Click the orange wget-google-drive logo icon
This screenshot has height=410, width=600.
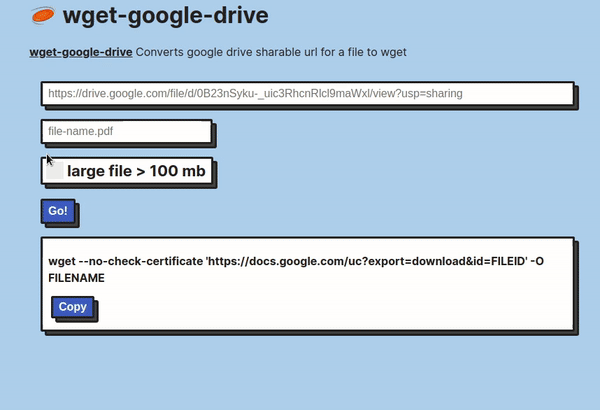43,16
